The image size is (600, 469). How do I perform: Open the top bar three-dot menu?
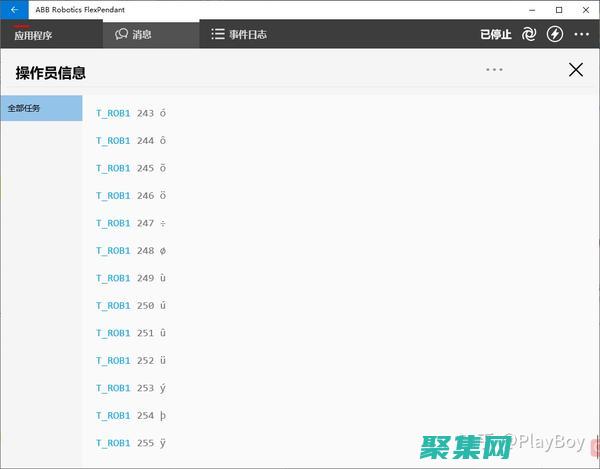point(582,34)
